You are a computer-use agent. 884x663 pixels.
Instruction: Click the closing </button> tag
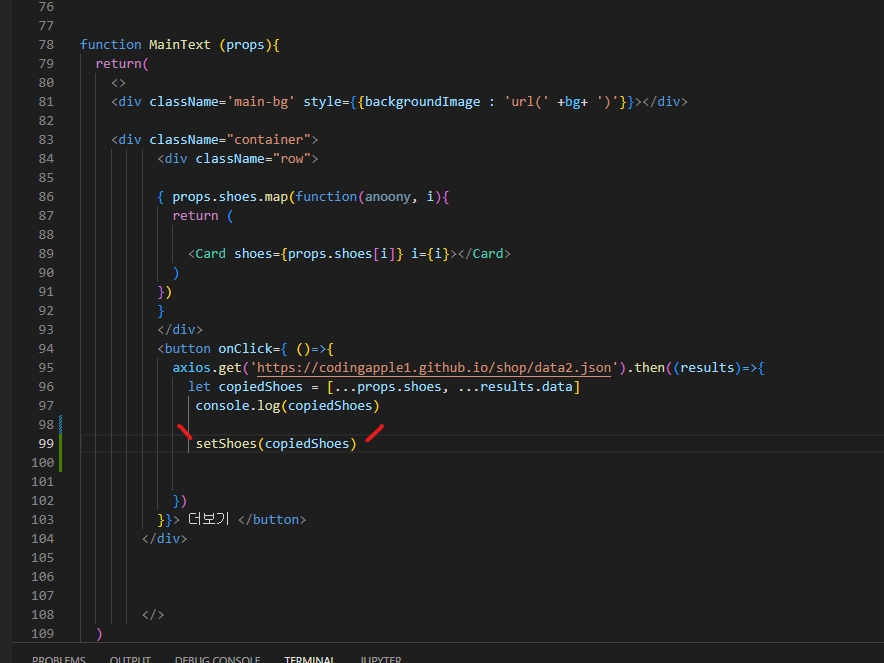[x=272, y=520]
